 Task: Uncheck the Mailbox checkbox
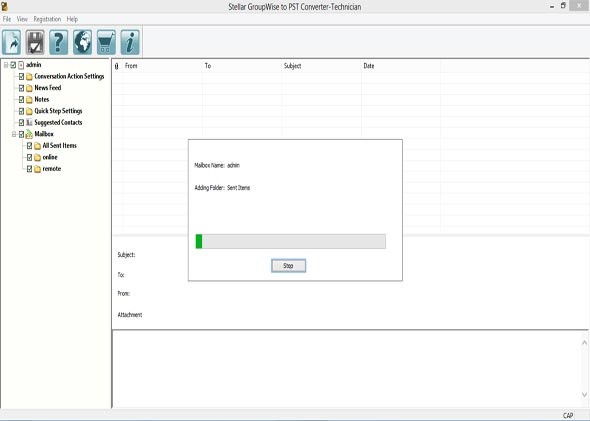21,134
